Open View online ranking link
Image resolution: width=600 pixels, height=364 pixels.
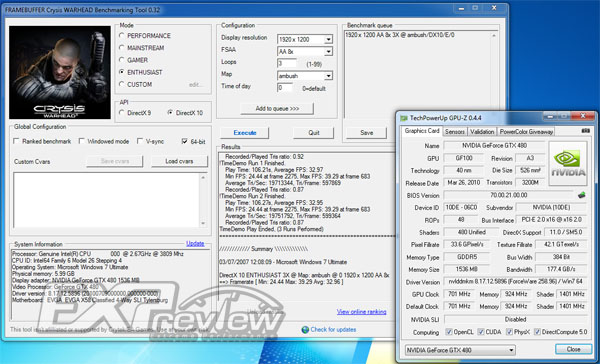362,312
